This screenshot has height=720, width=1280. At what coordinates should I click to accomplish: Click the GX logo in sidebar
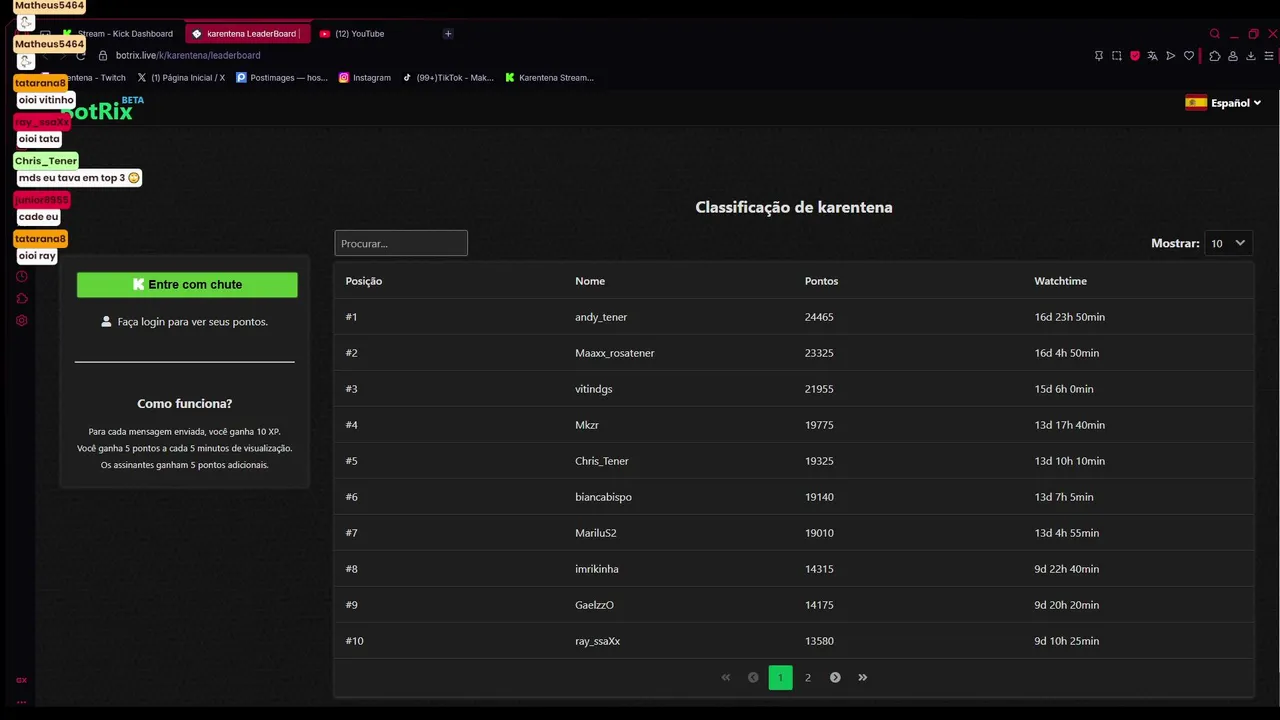click(22, 680)
